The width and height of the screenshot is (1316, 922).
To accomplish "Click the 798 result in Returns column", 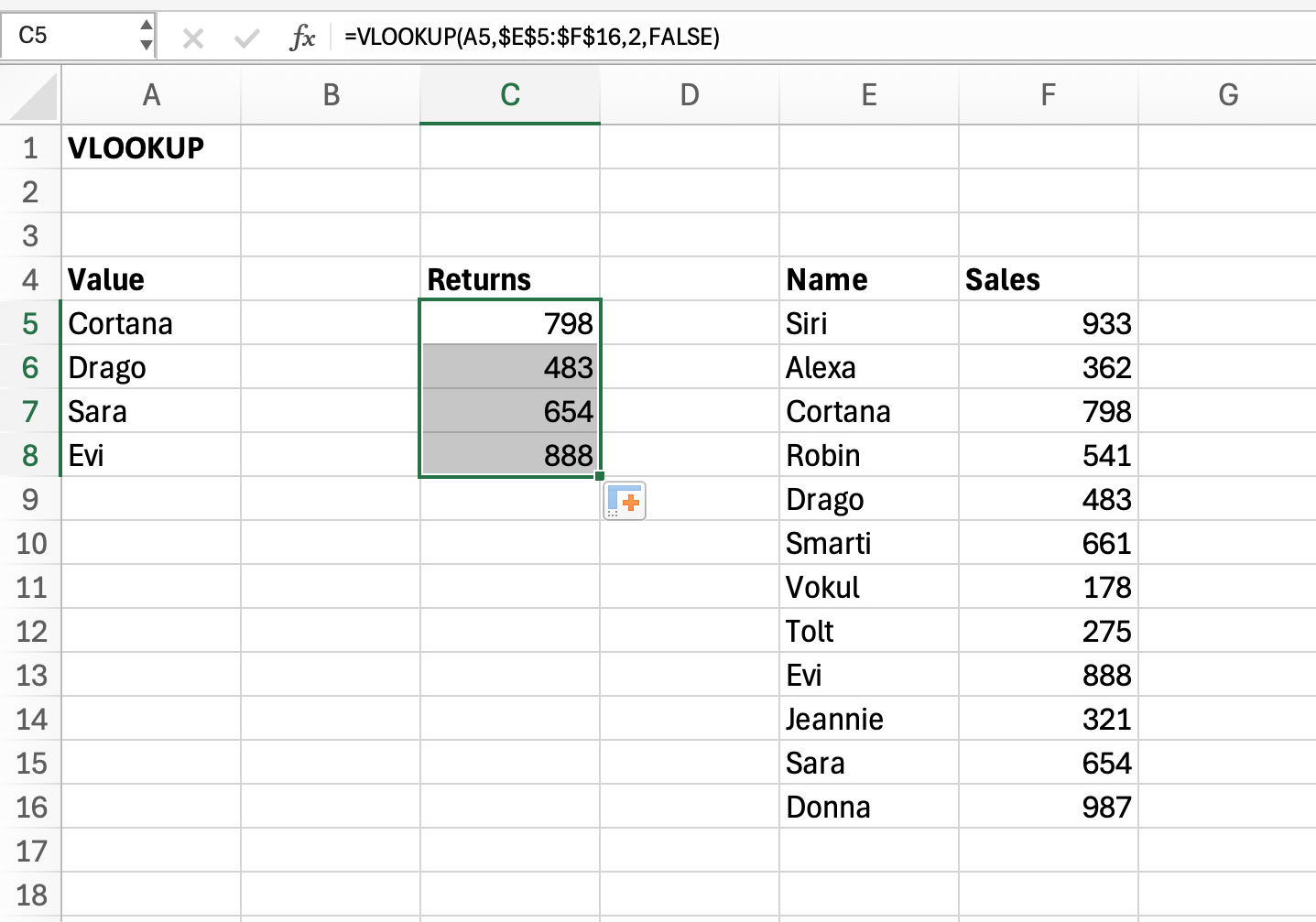I will click(510, 323).
